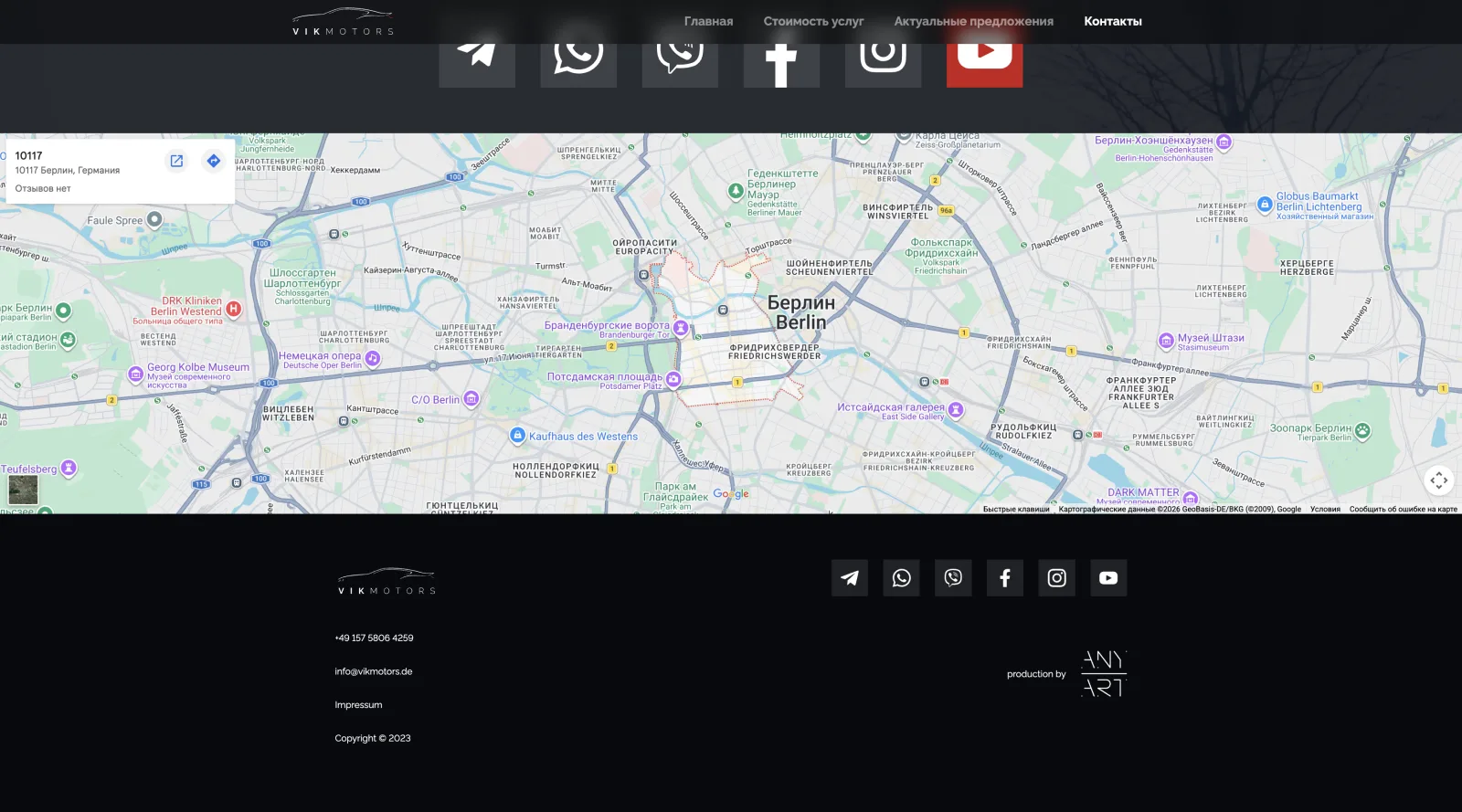
Task: Click the Georg Kolbe Museum marker
Action: (x=136, y=374)
